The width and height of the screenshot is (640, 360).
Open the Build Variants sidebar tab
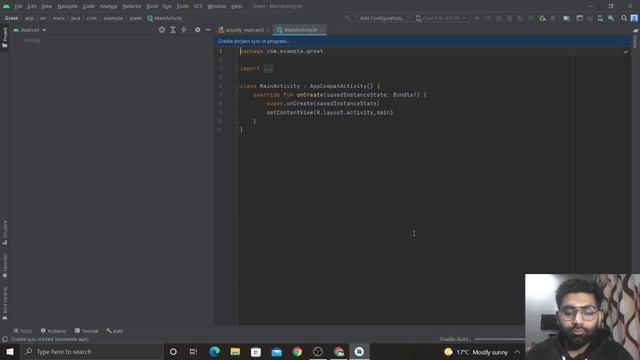[5, 303]
